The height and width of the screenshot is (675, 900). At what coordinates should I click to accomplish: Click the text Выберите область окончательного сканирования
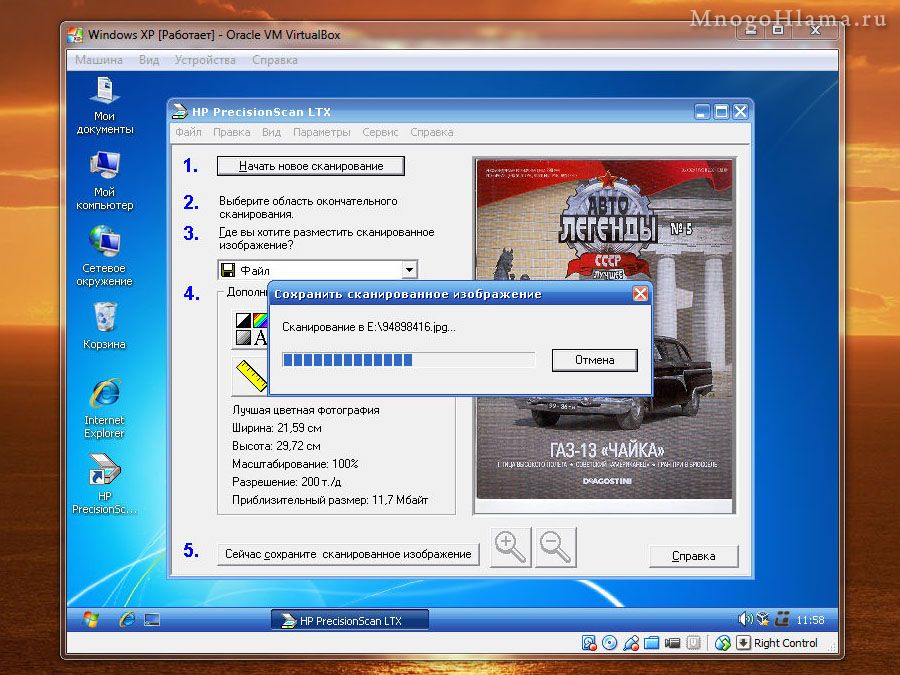(x=308, y=207)
